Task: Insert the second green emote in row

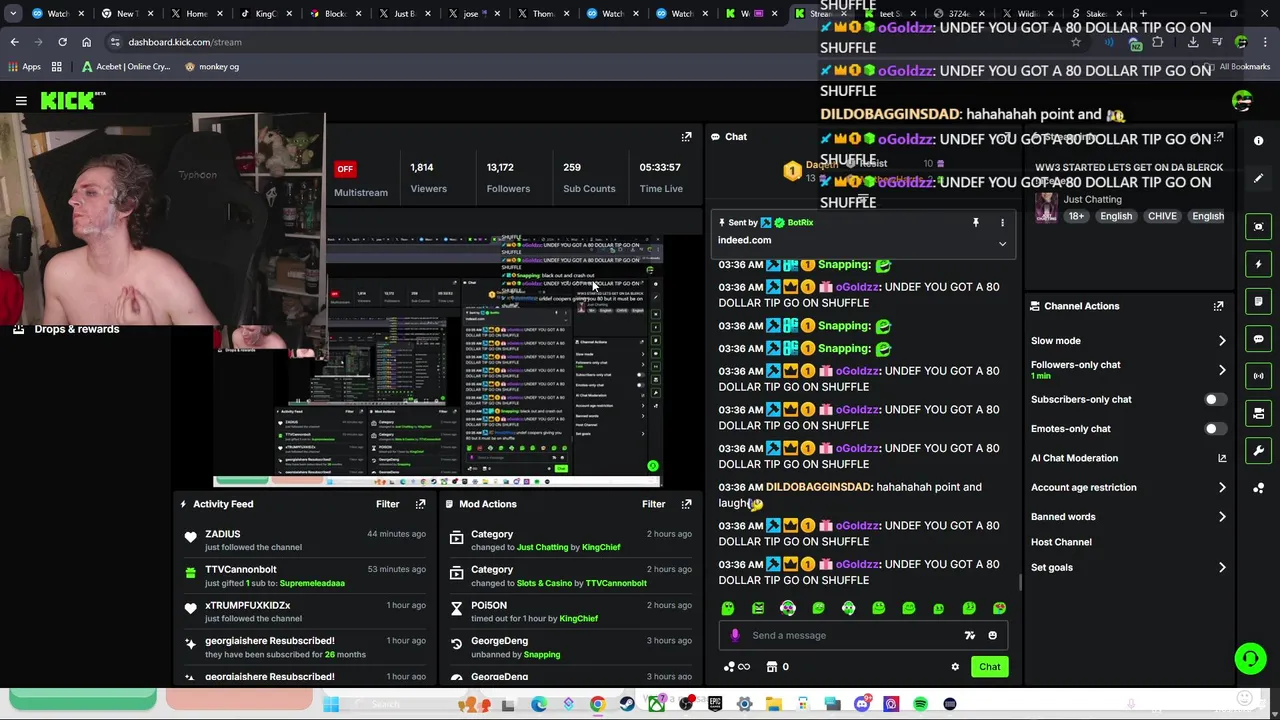Action: coord(758,608)
